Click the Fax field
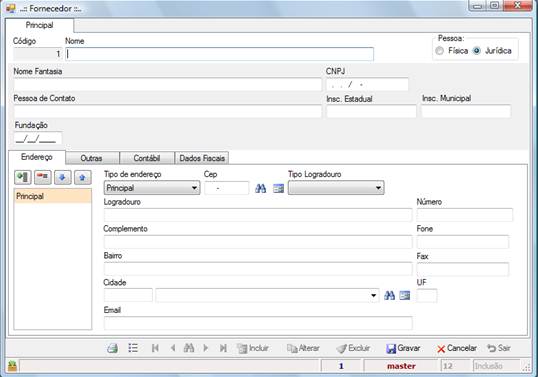This screenshot has width=538, height=377. (x=463, y=269)
